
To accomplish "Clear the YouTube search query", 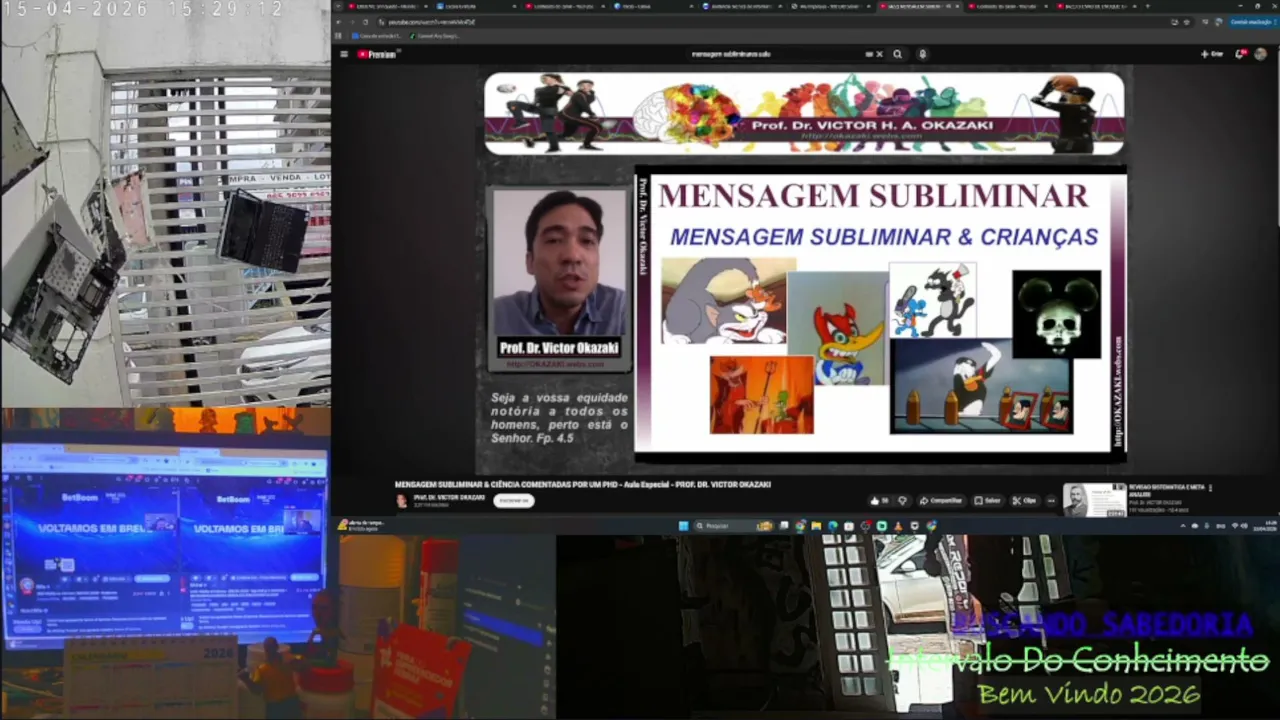I will [x=879, y=54].
